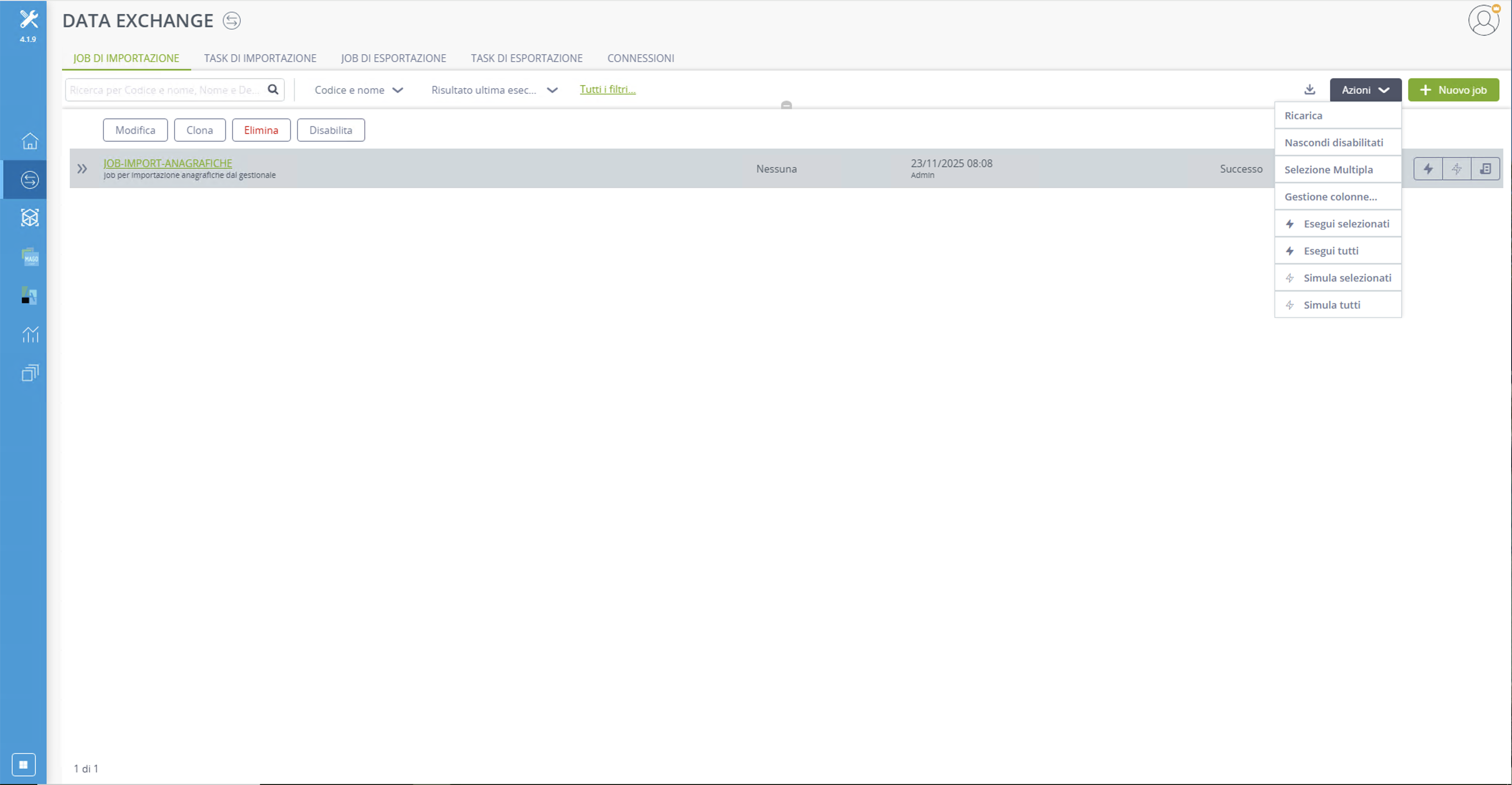This screenshot has height=785, width=1512.
Task: Collapse the Azioni dropdown button
Action: point(1365,90)
